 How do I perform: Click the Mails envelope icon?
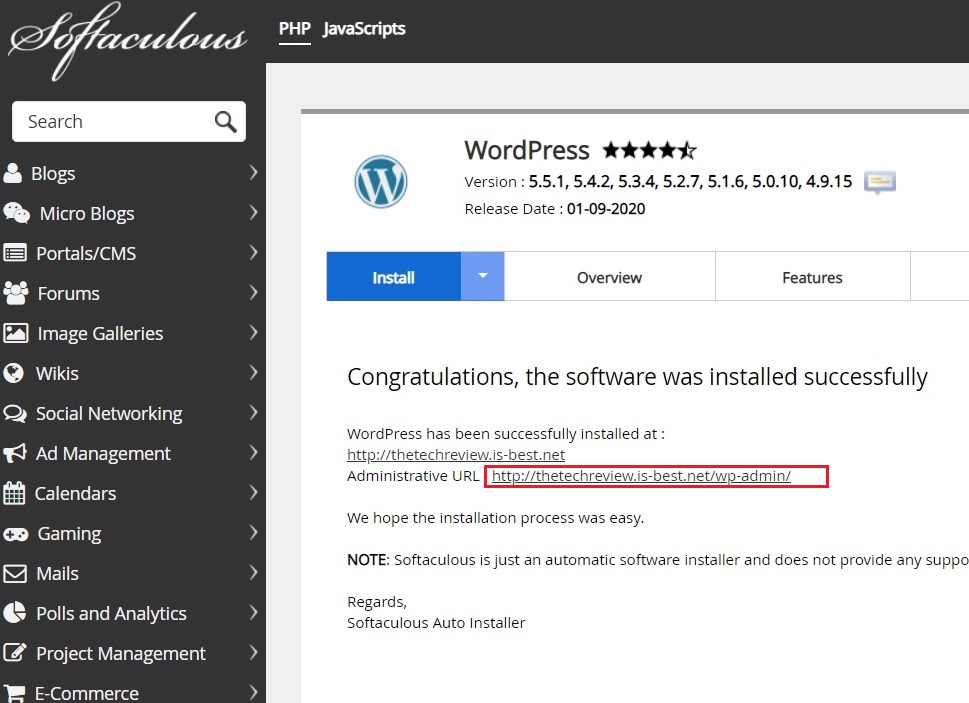[x=15, y=573]
